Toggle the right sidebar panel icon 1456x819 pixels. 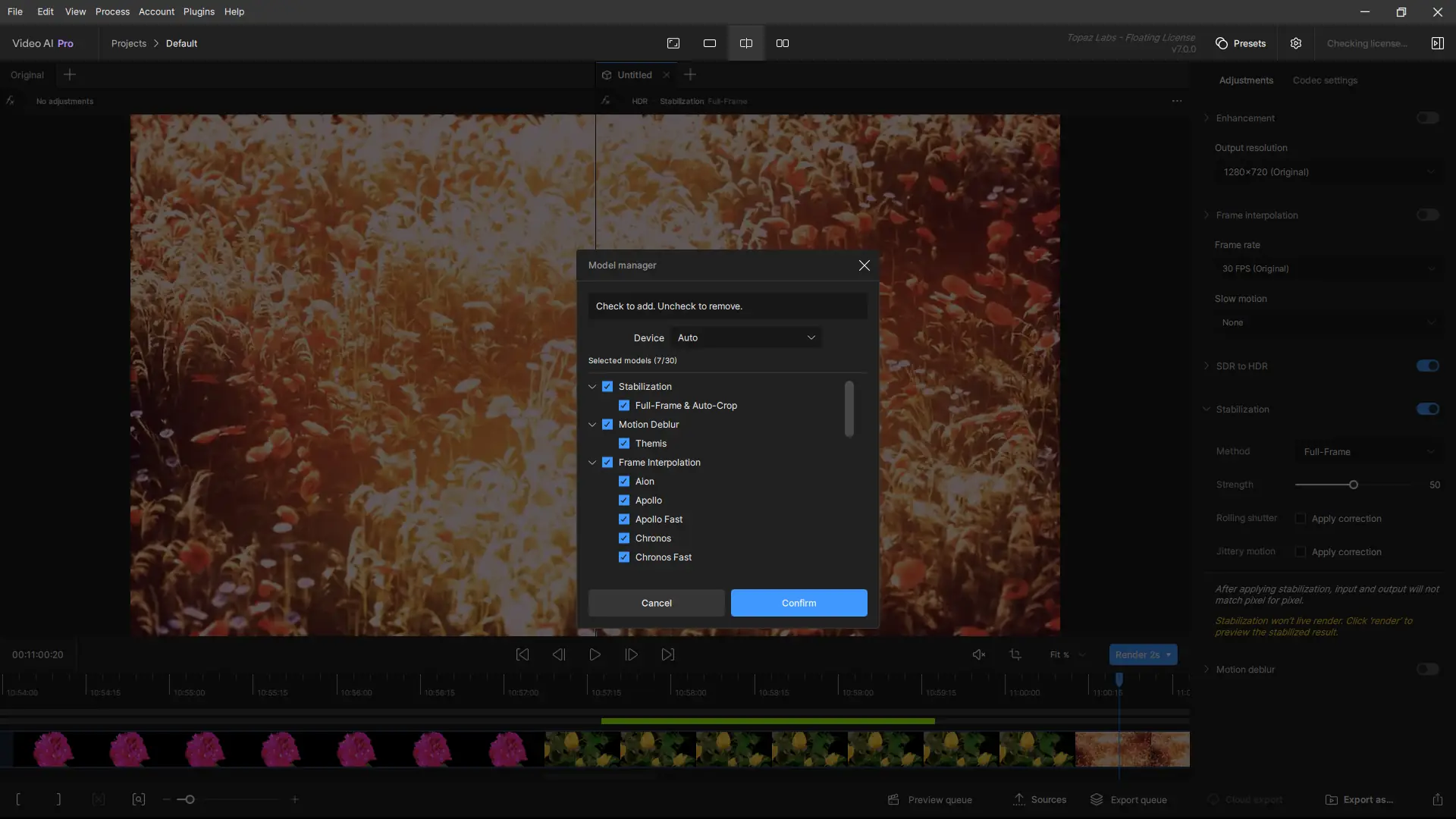(1437, 43)
